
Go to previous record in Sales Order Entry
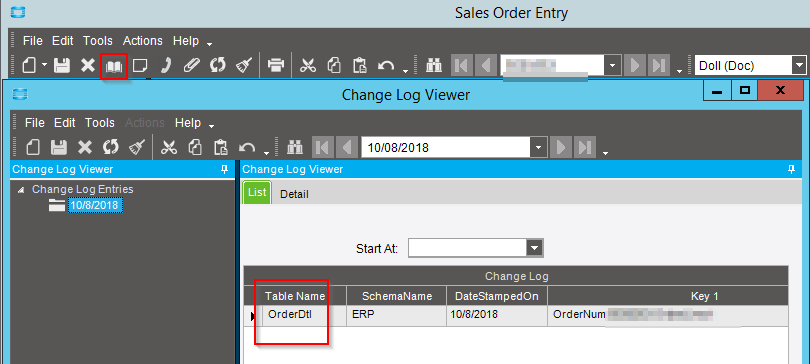pos(486,66)
